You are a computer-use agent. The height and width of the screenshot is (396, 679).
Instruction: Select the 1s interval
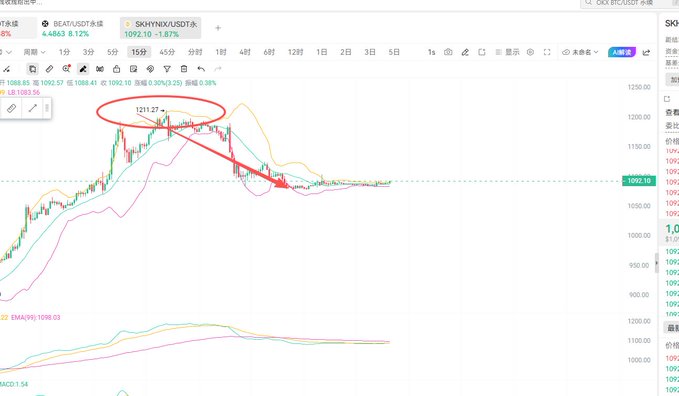431,52
